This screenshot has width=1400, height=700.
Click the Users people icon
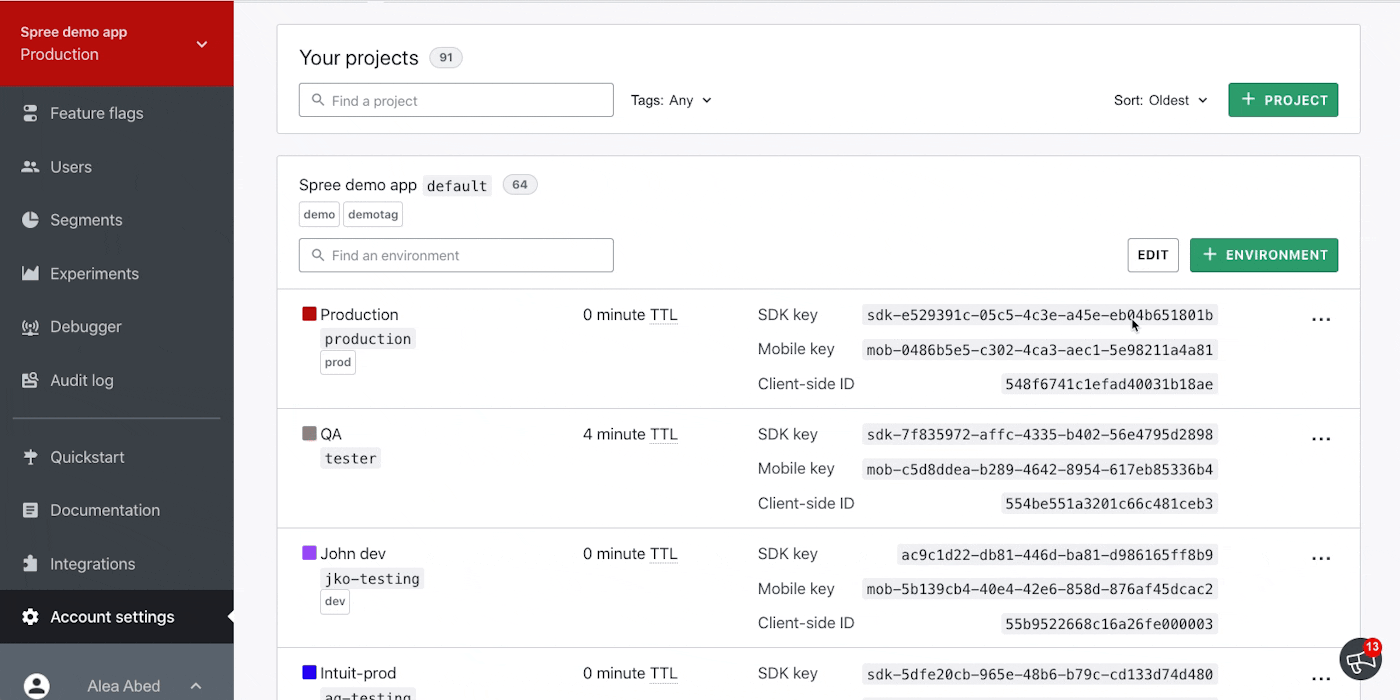click(30, 167)
